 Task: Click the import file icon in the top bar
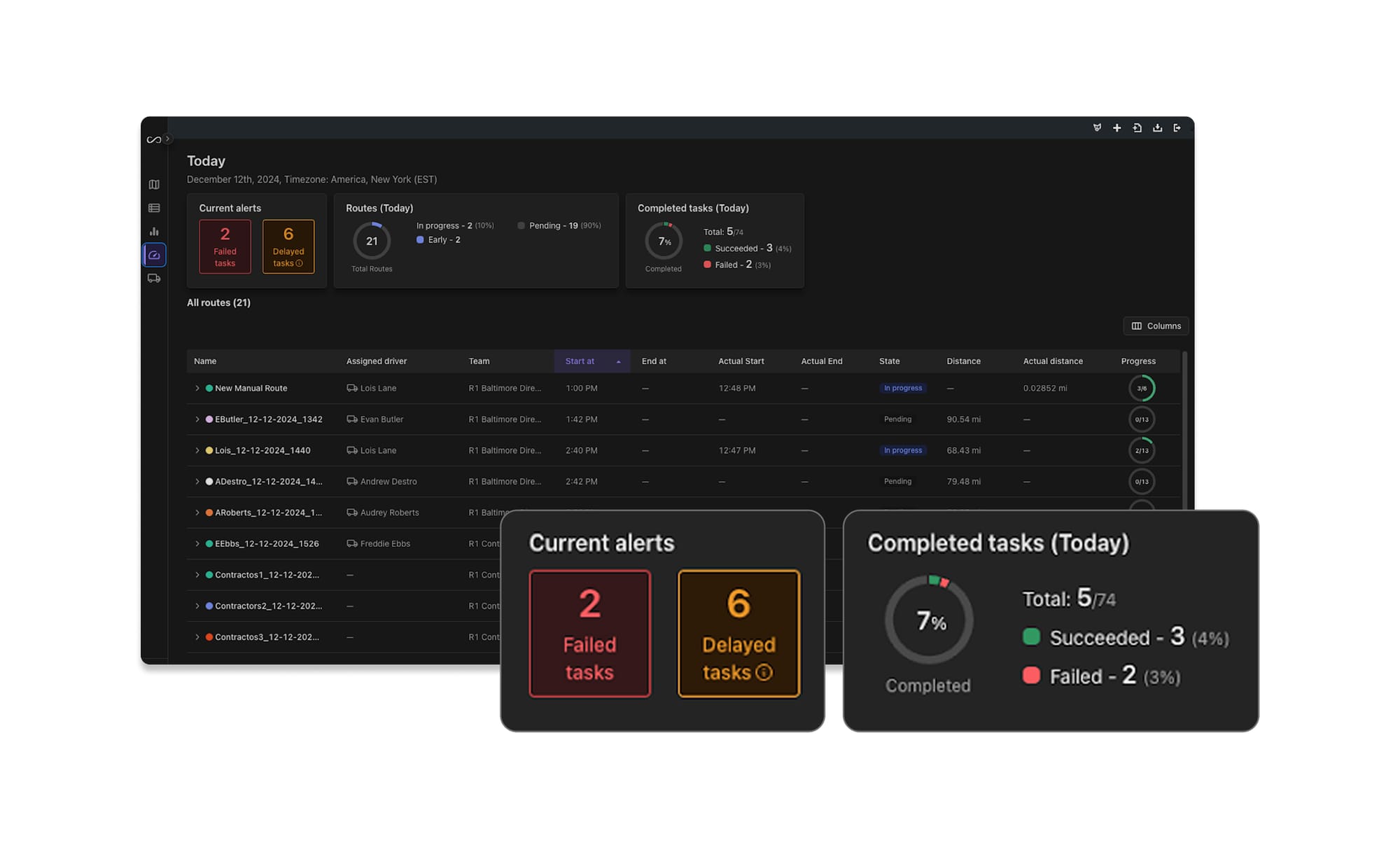(1137, 128)
